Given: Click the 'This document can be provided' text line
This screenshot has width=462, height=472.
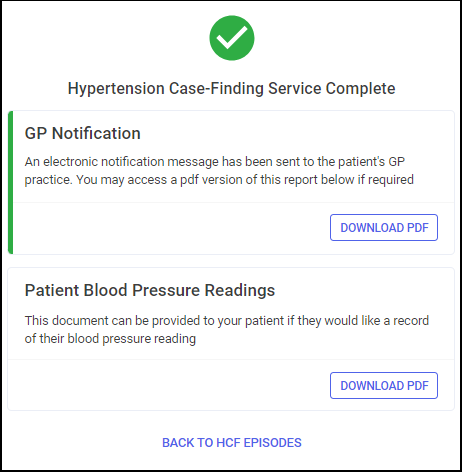Looking at the screenshot, I should click(227, 321).
